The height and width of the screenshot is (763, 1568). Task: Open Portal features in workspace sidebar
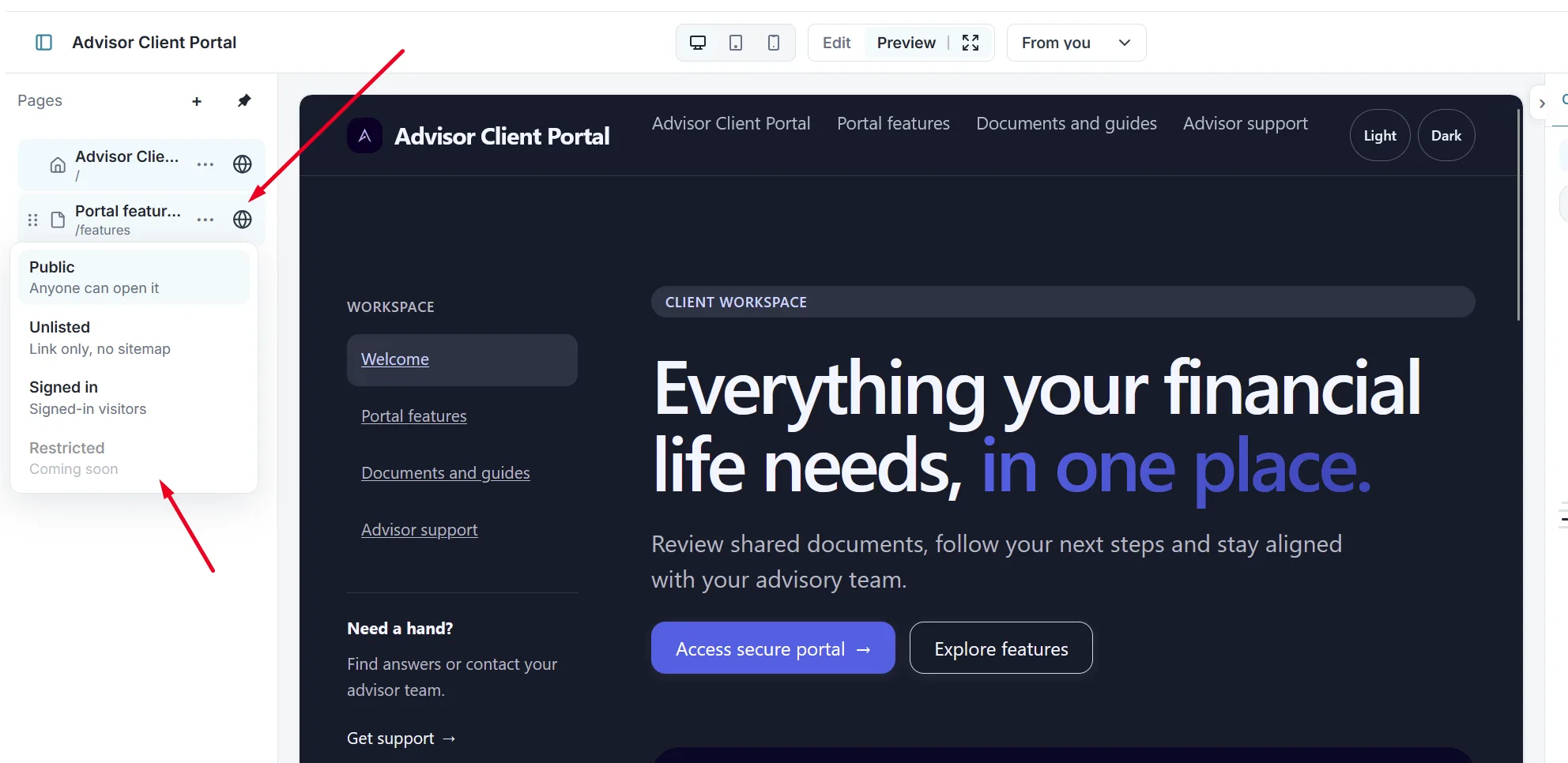tap(414, 416)
